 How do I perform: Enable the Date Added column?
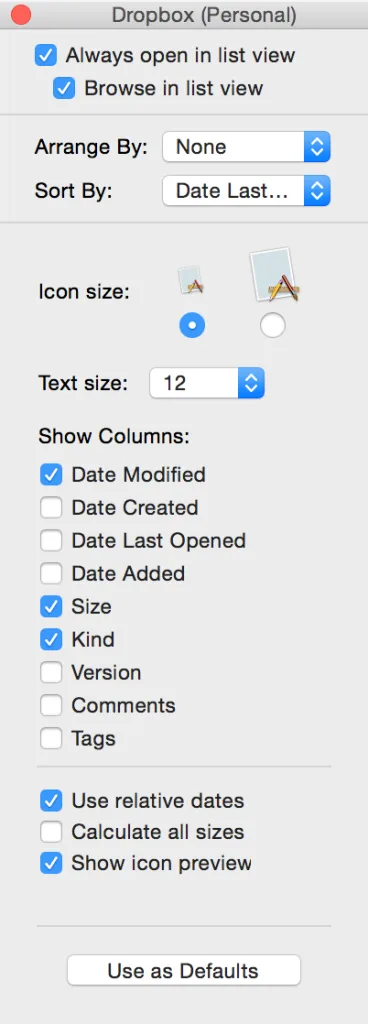pyautogui.click(x=51, y=573)
